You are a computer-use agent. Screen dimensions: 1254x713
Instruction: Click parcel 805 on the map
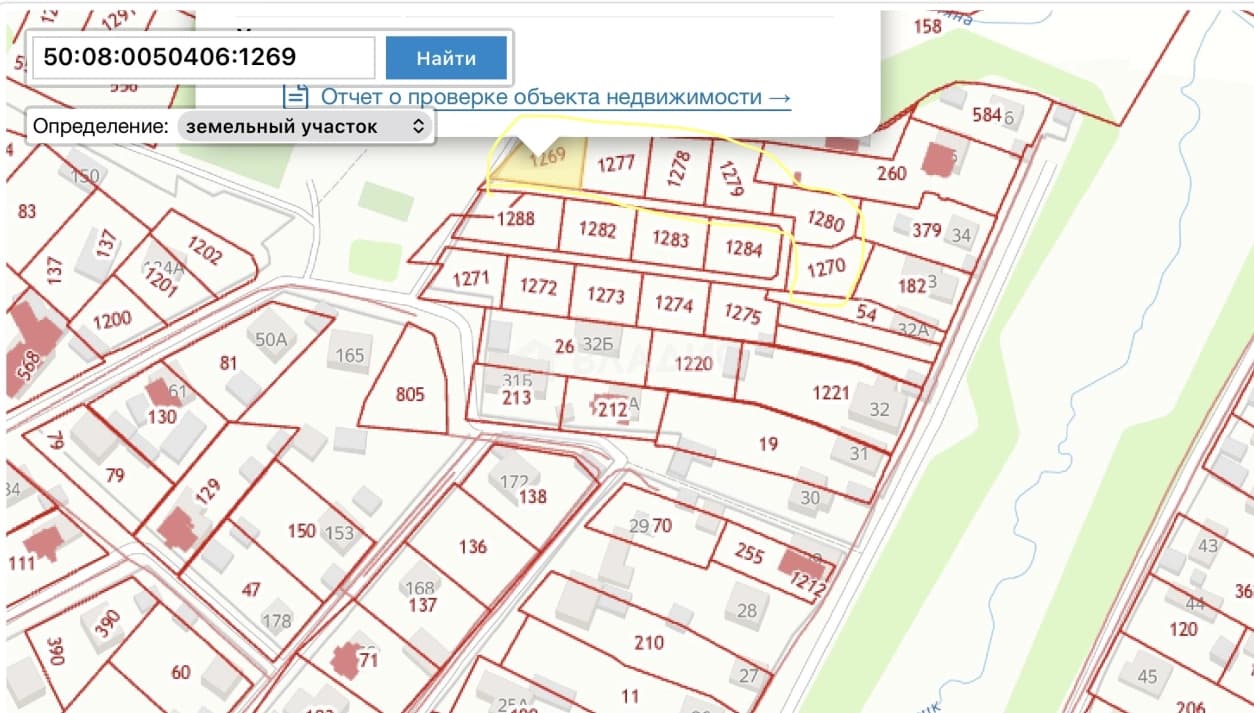tap(410, 394)
